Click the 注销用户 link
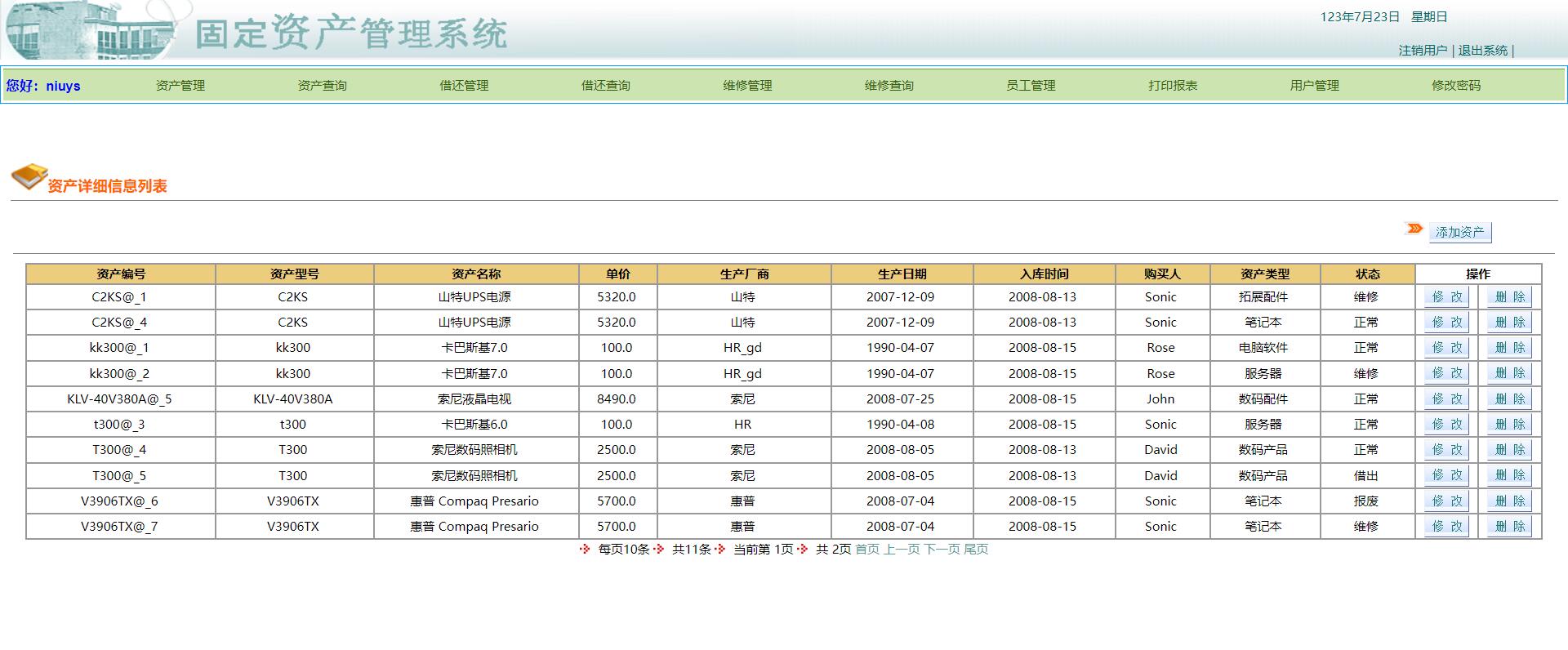Screen dimensions: 1568x650 click(1423, 51)
